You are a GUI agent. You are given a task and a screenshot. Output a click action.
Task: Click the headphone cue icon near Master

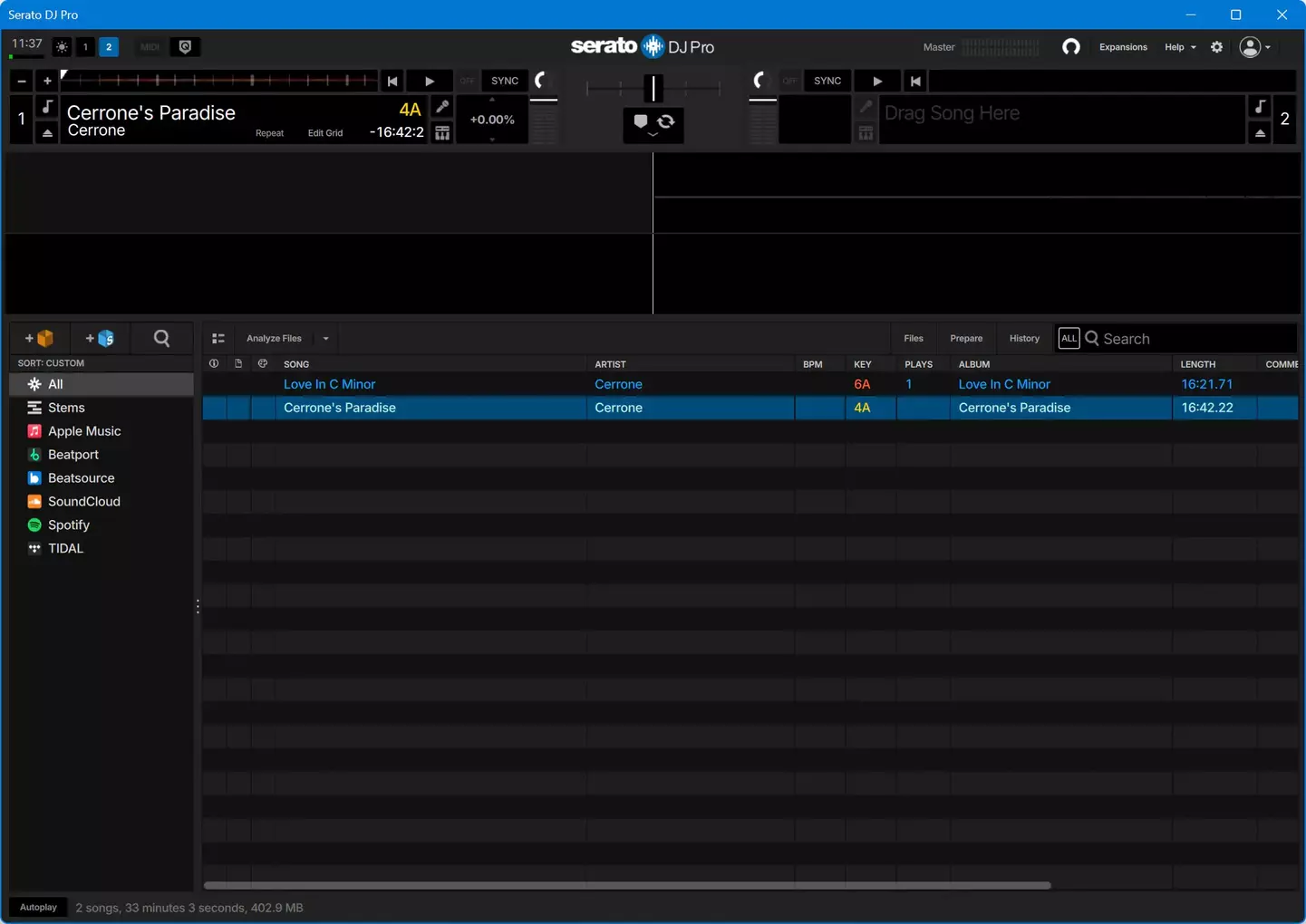(1070, 47)
